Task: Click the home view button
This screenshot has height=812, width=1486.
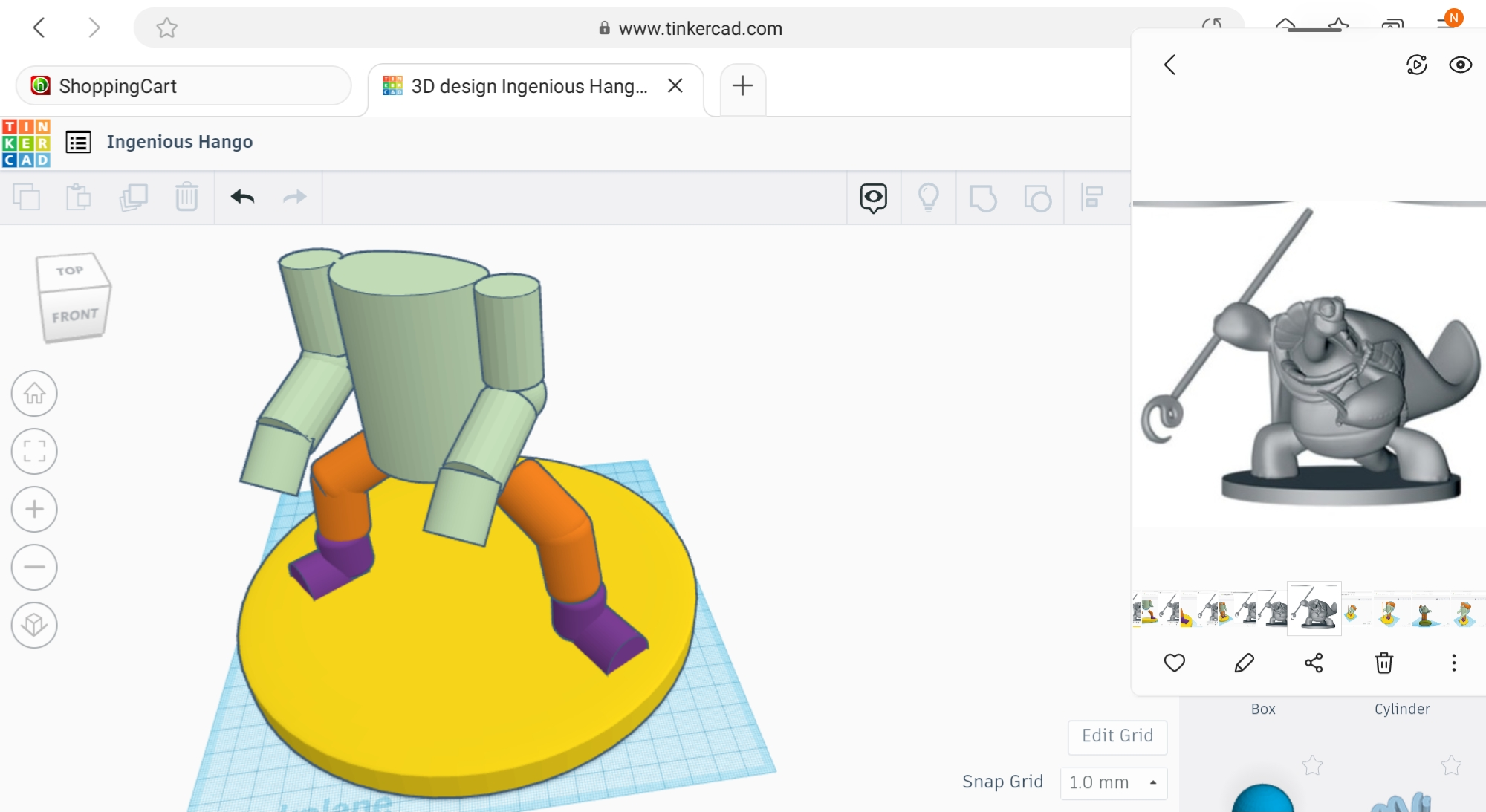Action: (x=34, y=393)
